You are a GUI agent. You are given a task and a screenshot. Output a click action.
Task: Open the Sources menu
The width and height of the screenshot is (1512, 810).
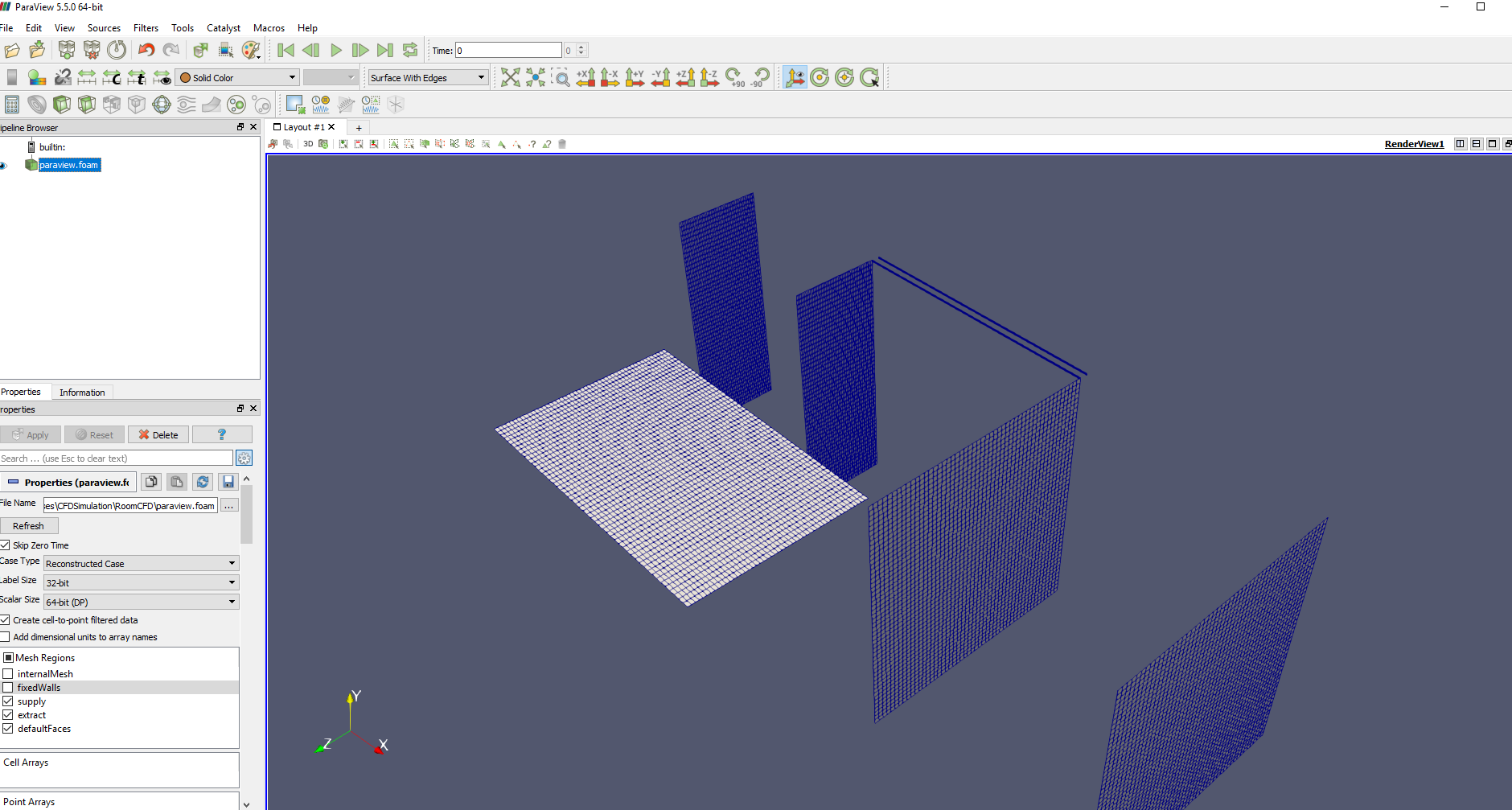pos(104,28)
